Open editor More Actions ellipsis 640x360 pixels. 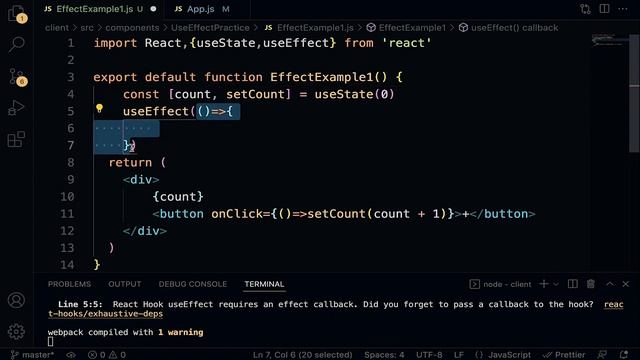pos(623,9)
